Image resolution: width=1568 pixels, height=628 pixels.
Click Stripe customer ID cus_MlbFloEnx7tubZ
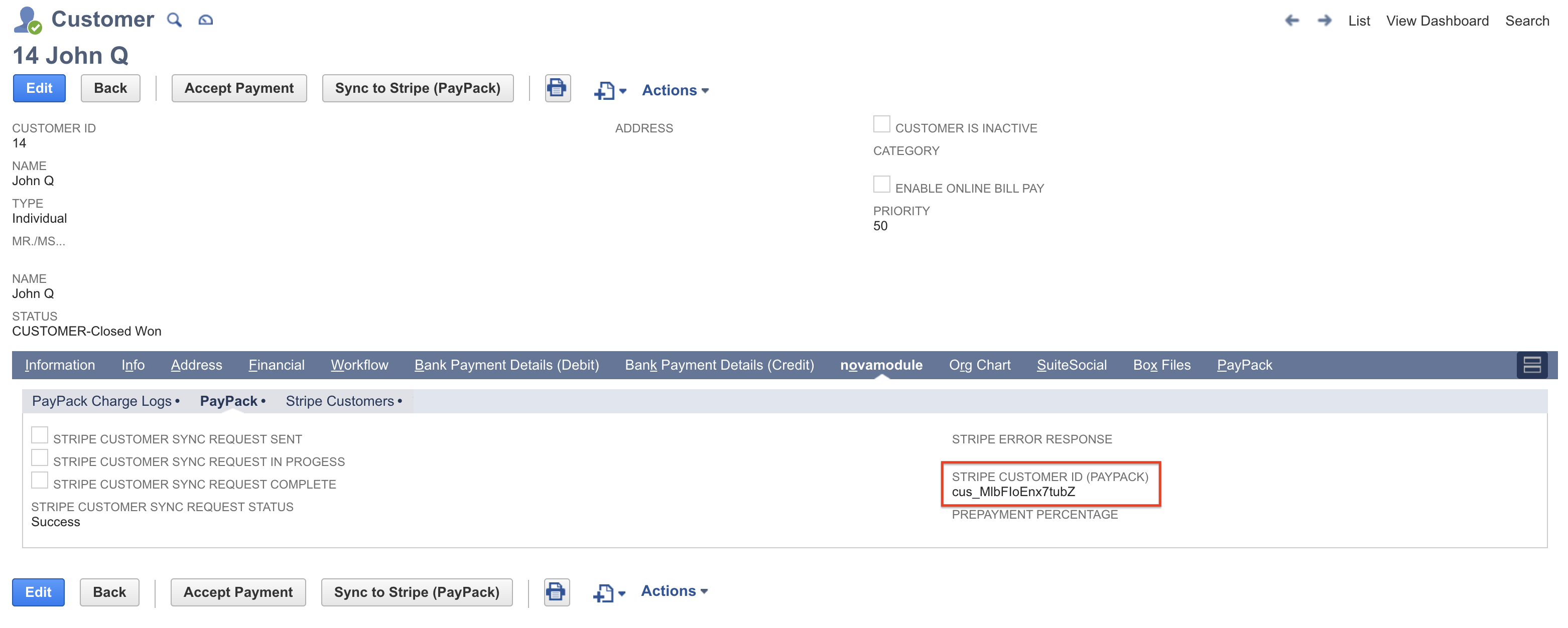1013,492
